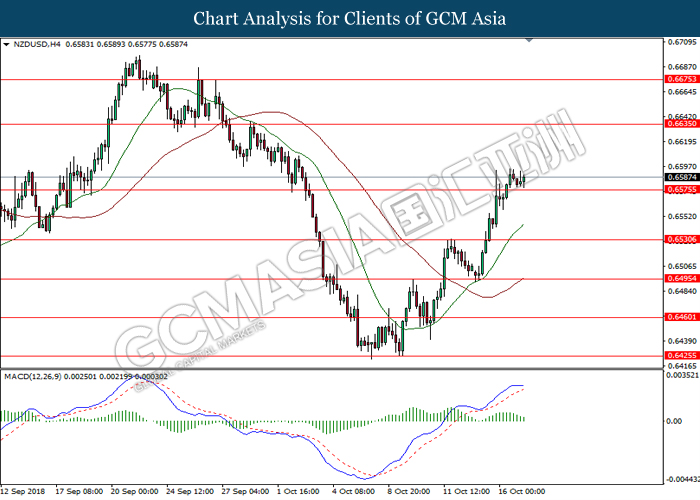Viewport: 700px width, 500px height.
Task: Click the MACD zero level label 0.00
Action: tap(674, 421)
